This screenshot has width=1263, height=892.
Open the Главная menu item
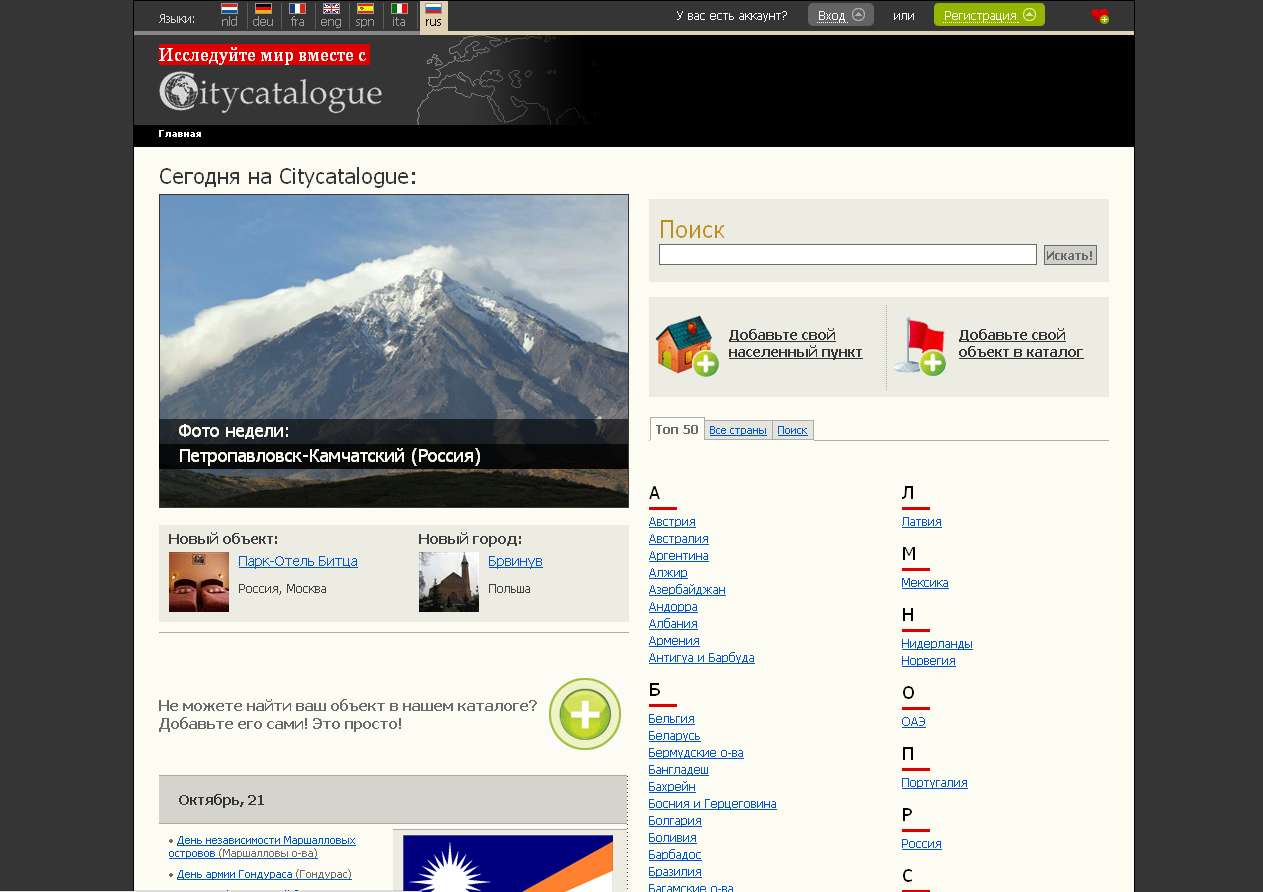(180, 134)
